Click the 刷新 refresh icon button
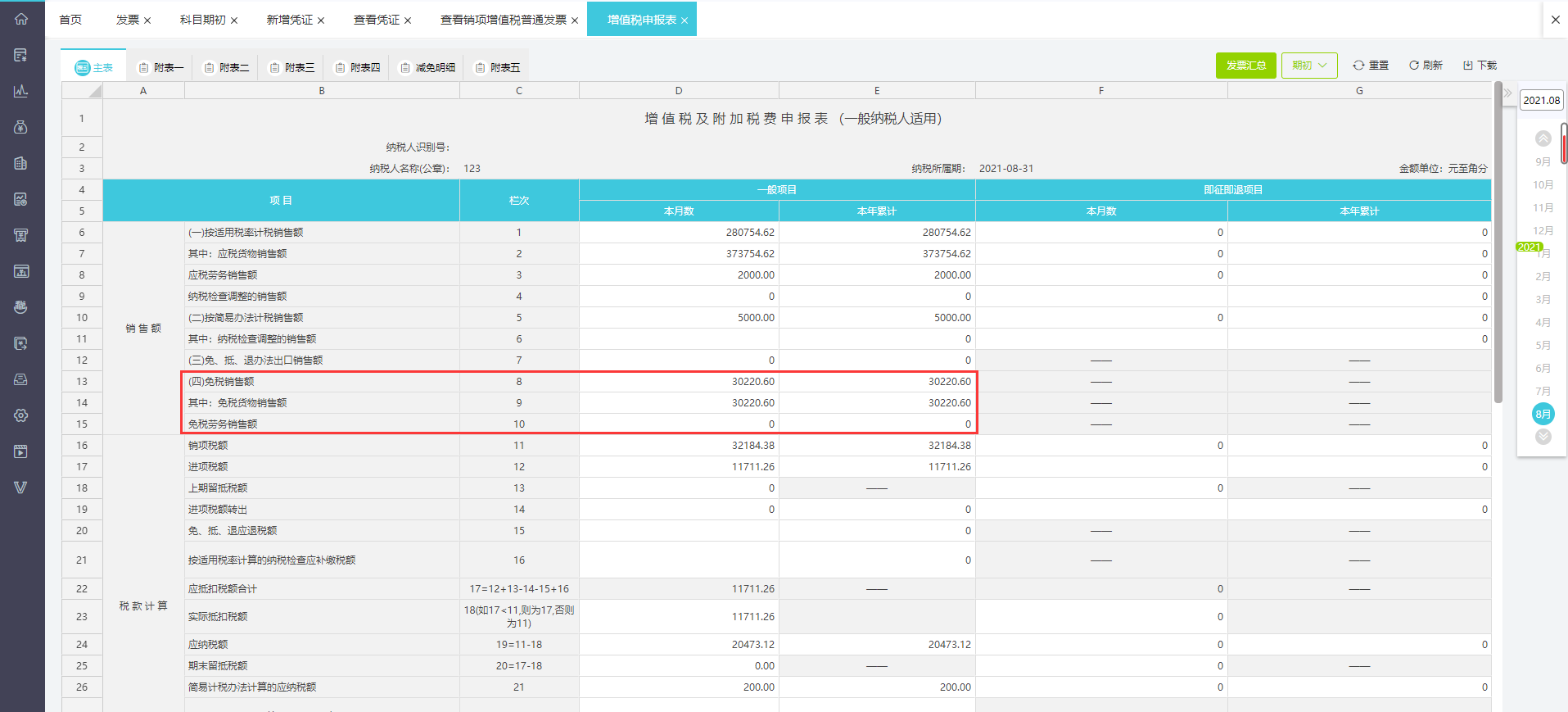 [1426, 66]
